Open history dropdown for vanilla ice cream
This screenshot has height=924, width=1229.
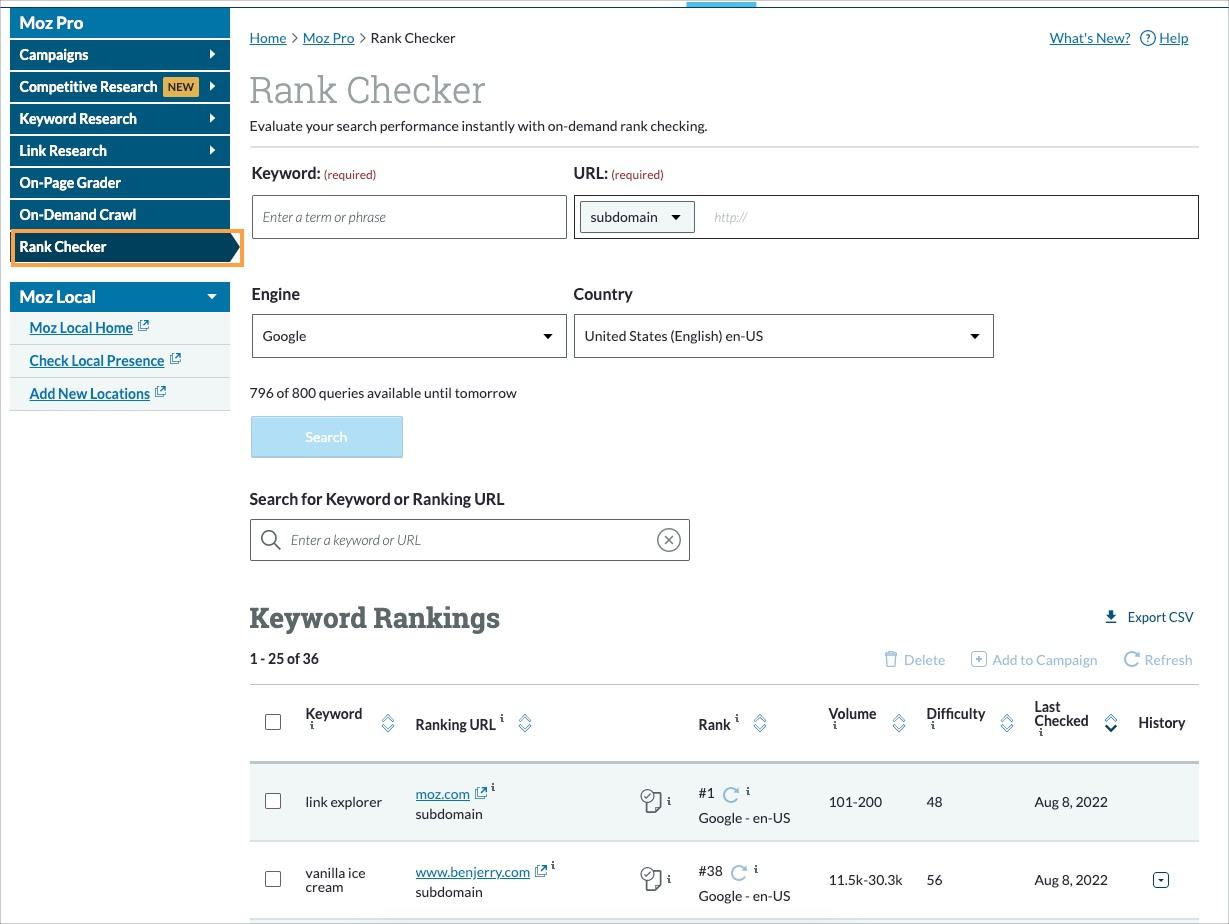tap(1161, 880)
